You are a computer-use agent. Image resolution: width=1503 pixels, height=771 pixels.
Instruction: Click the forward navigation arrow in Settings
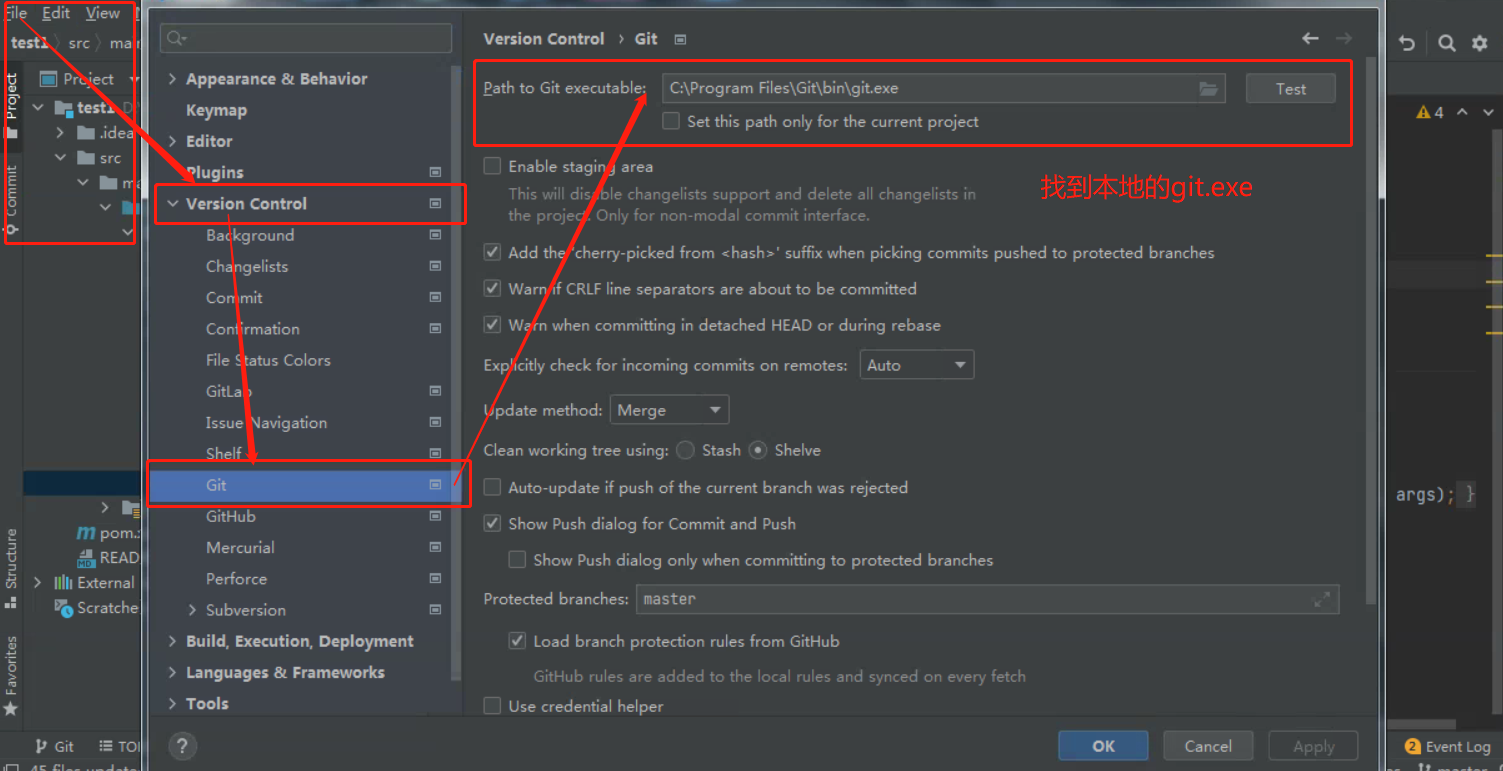1344,38
